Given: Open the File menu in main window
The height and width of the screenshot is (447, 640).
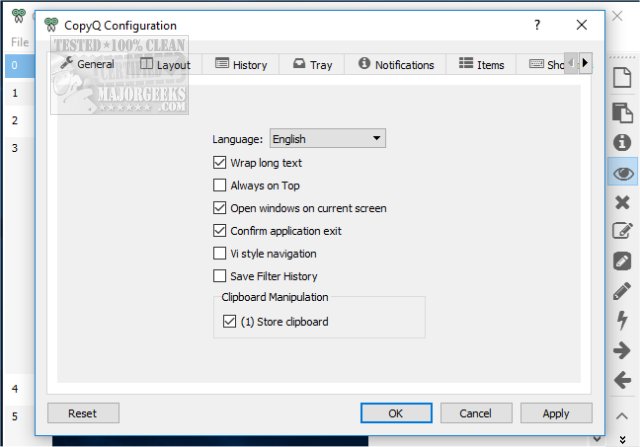Looking at the screenshot, I should coord(20,42).
